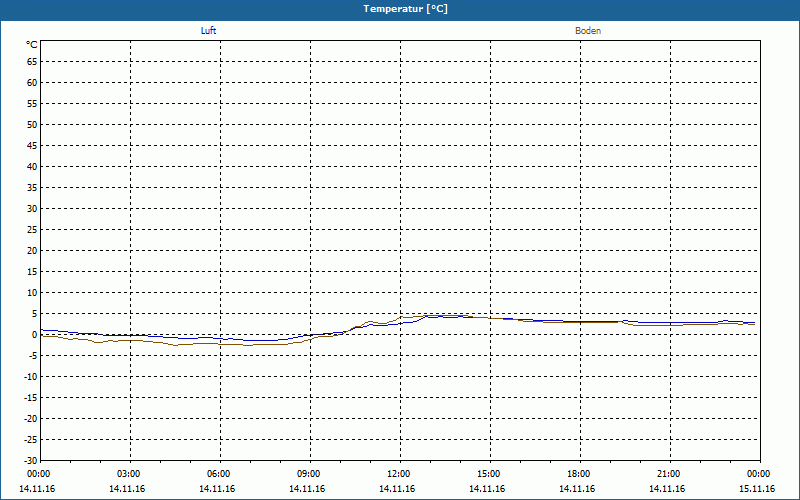
Task: Click the 45 y-axis value
Action: 32,146
